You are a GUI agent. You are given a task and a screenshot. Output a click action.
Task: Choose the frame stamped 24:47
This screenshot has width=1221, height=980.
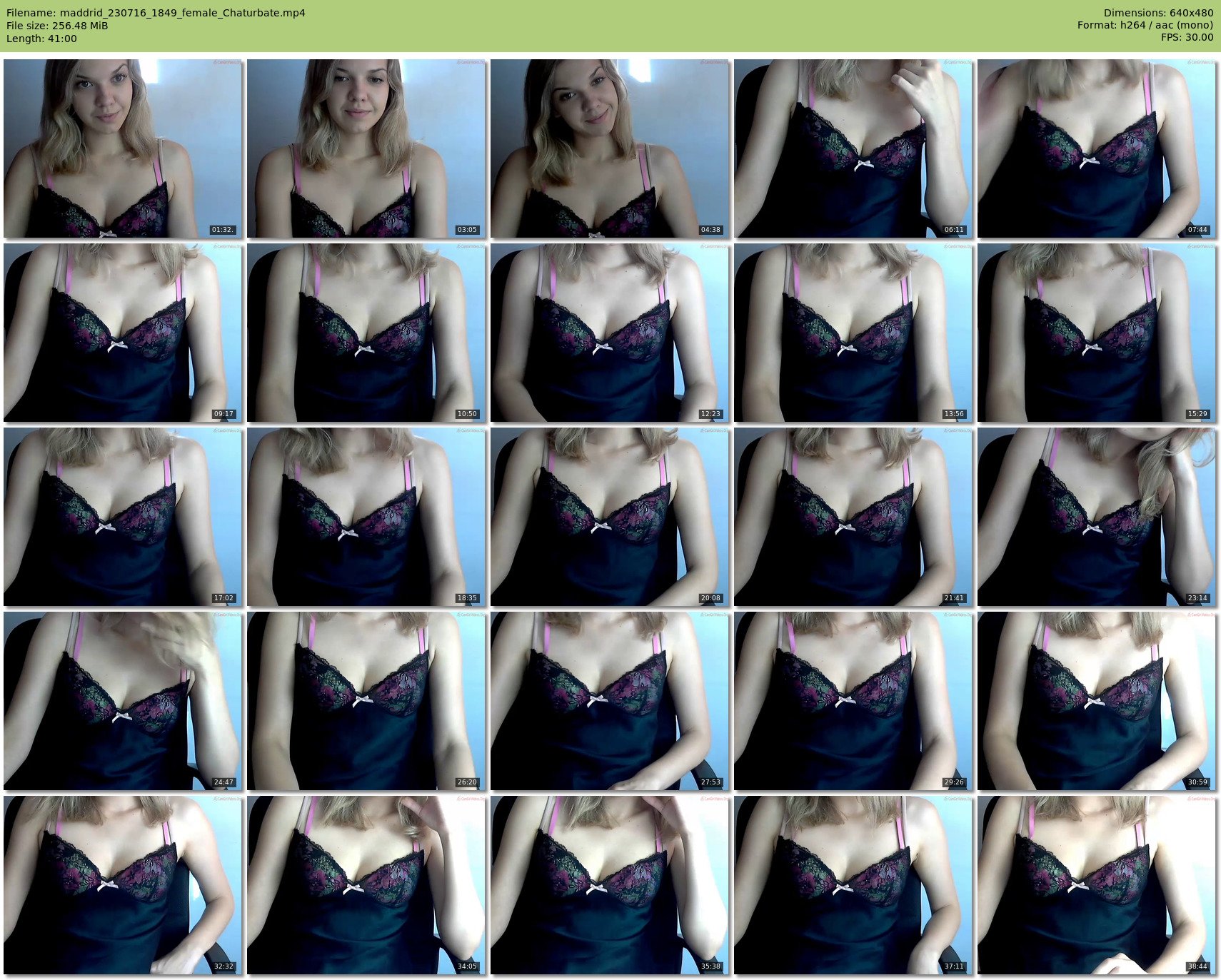point(123,701)
